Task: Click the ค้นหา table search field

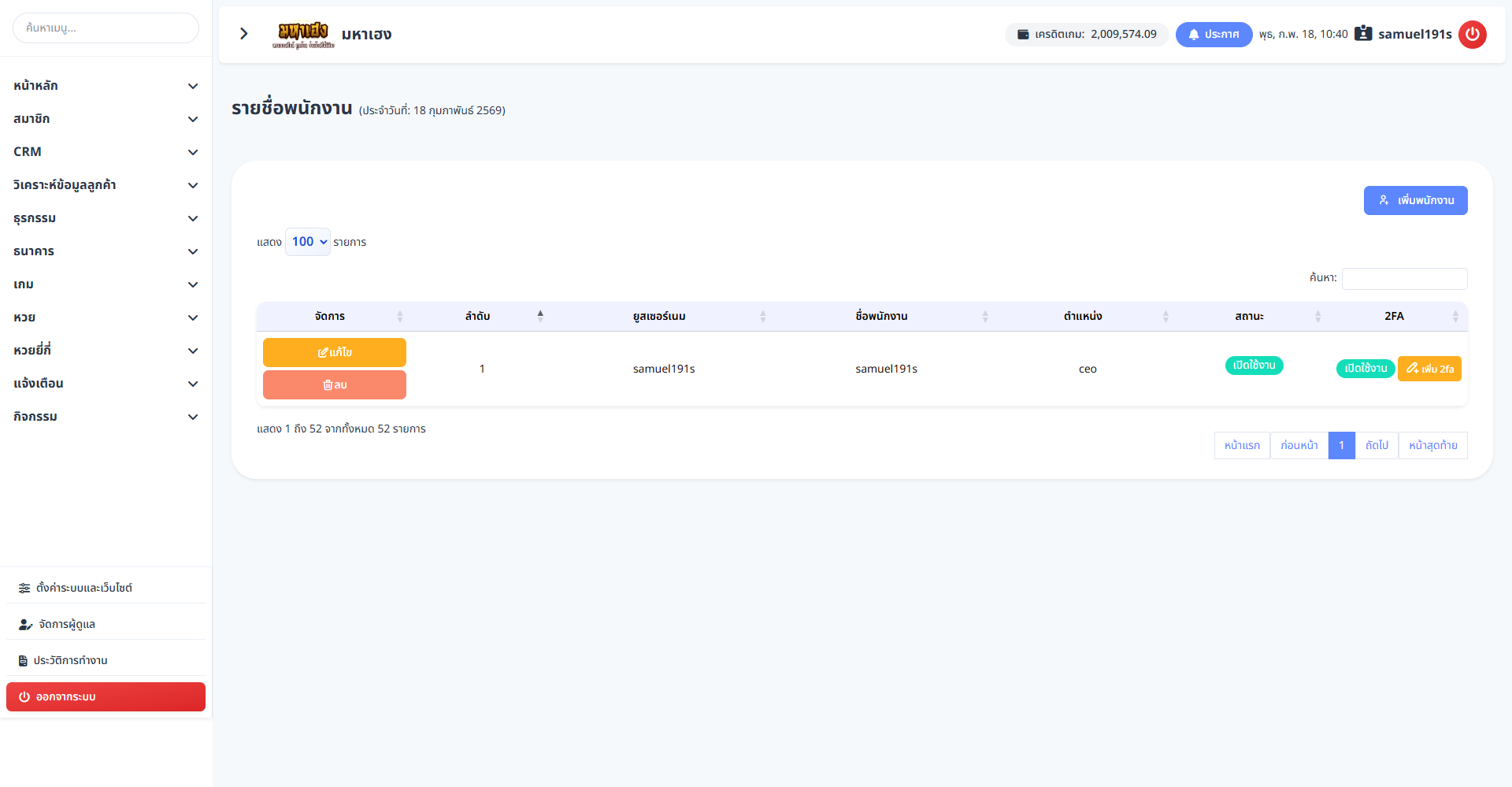Action: pyautogui.click(x=1404, y=278)
